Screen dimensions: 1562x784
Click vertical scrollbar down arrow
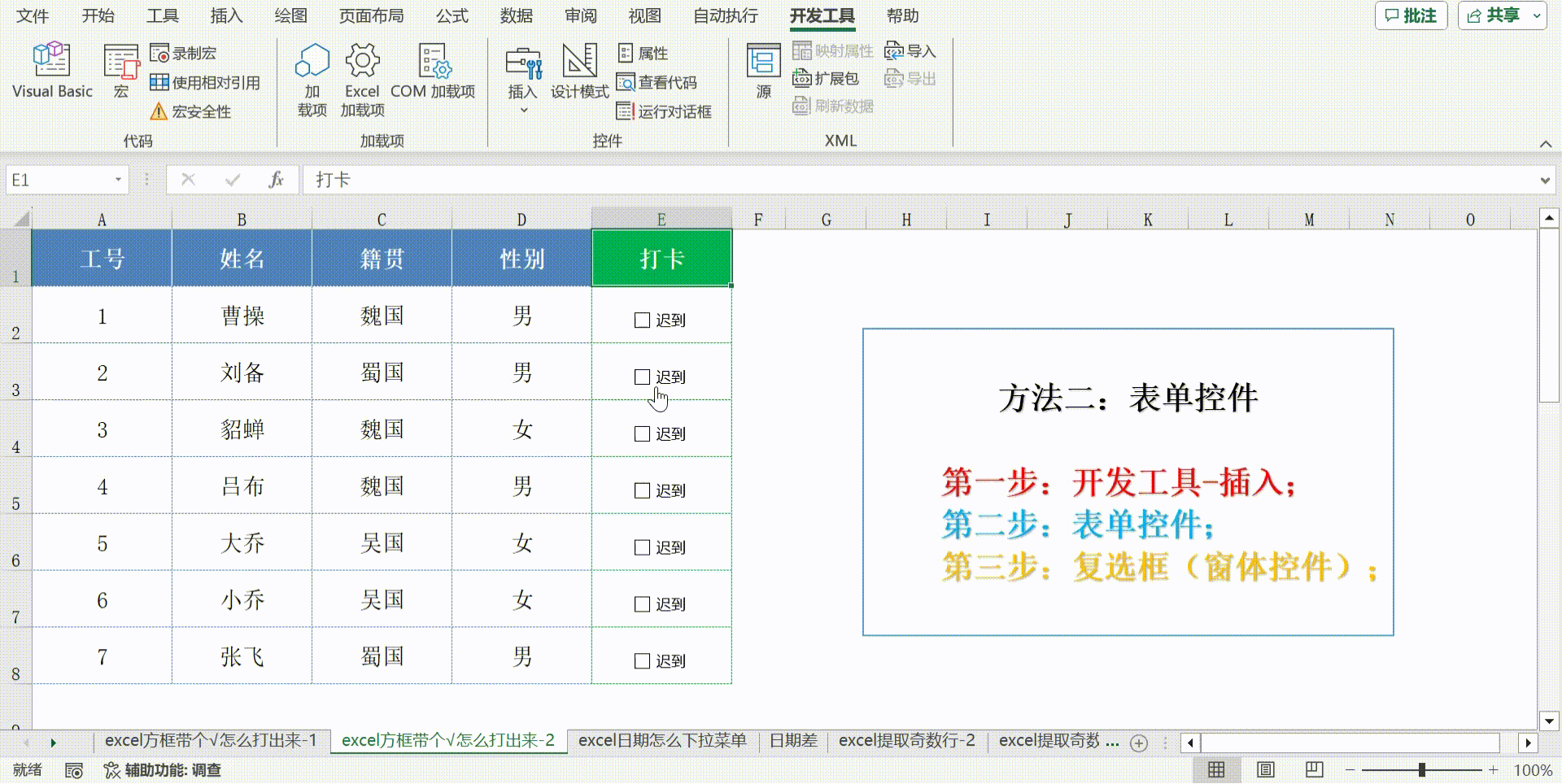pyautogui.click(x=1549, y=721)
